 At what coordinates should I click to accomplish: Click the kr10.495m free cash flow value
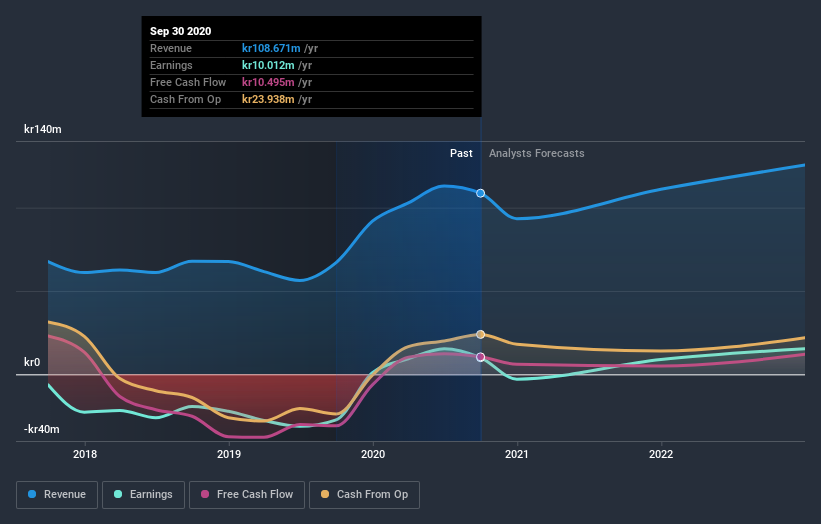coord(268,82)
